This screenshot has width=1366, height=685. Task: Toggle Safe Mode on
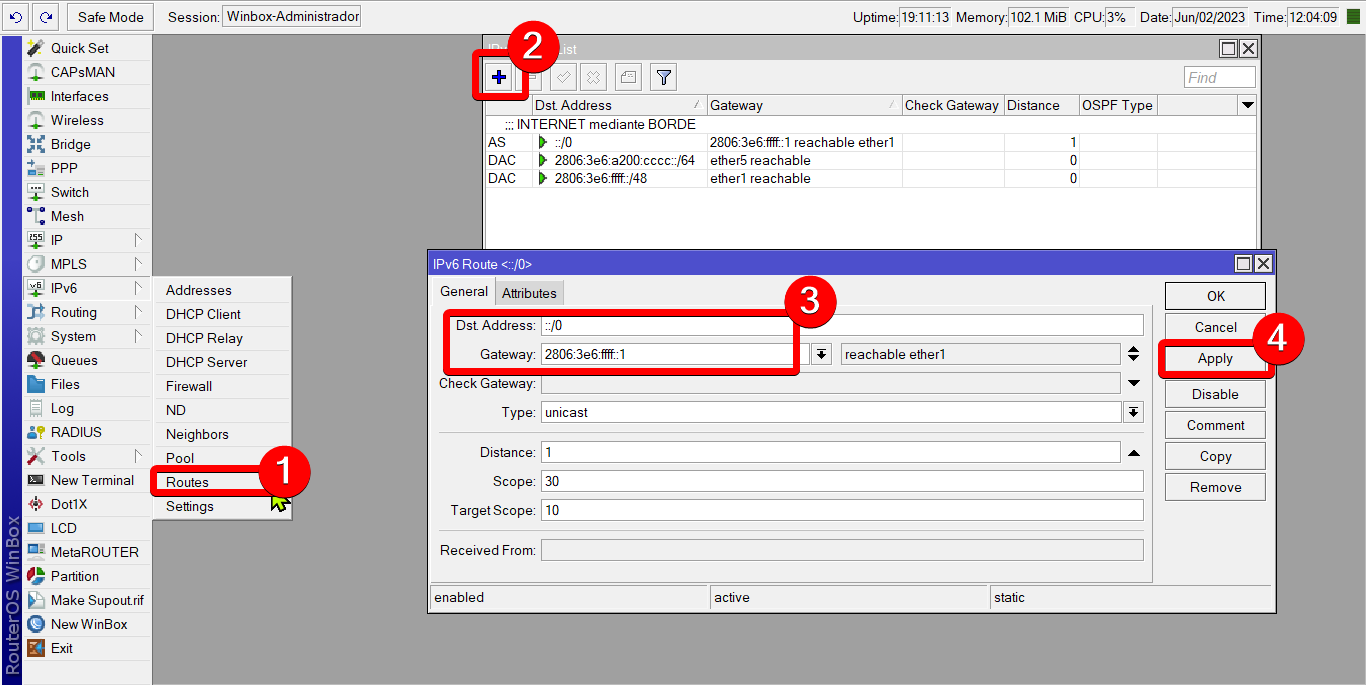point(108,16)
